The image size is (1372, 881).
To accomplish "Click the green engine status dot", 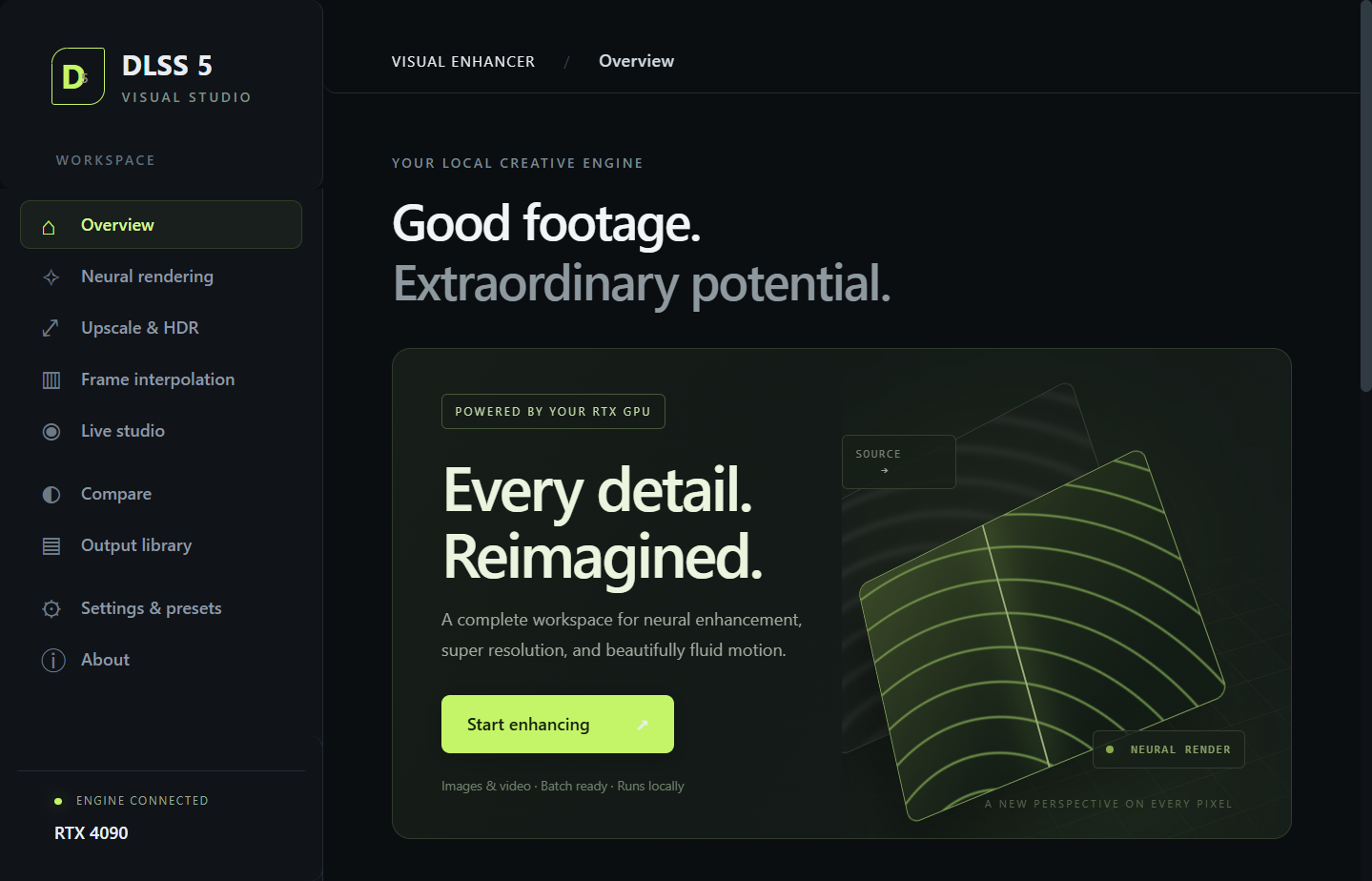I will pos(58,801).
